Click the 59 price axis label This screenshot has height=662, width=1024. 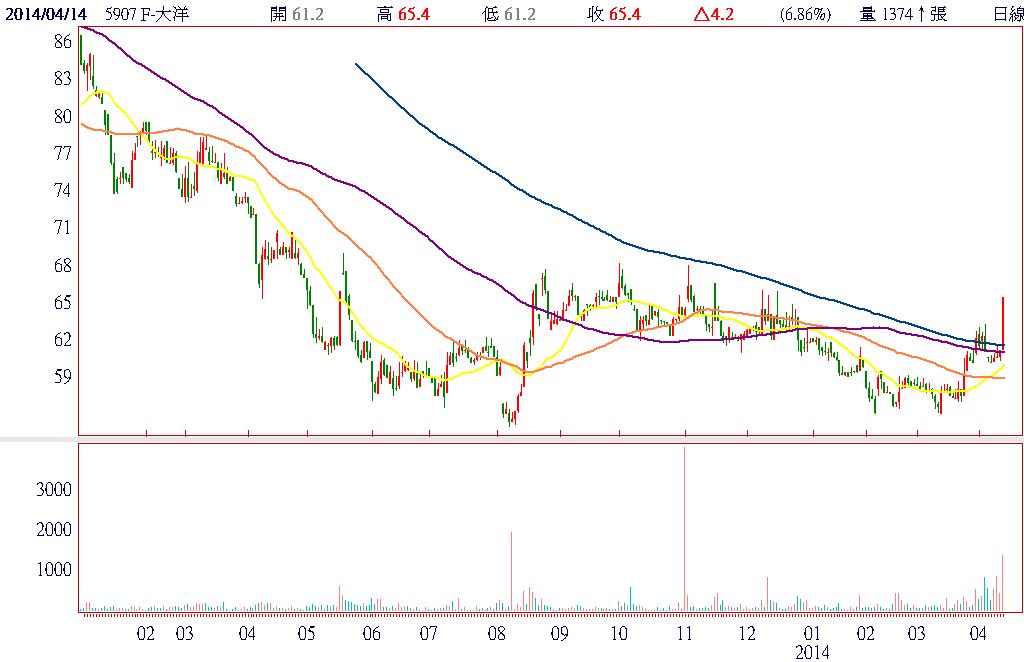pyautogui.click(x=63, y=377)
